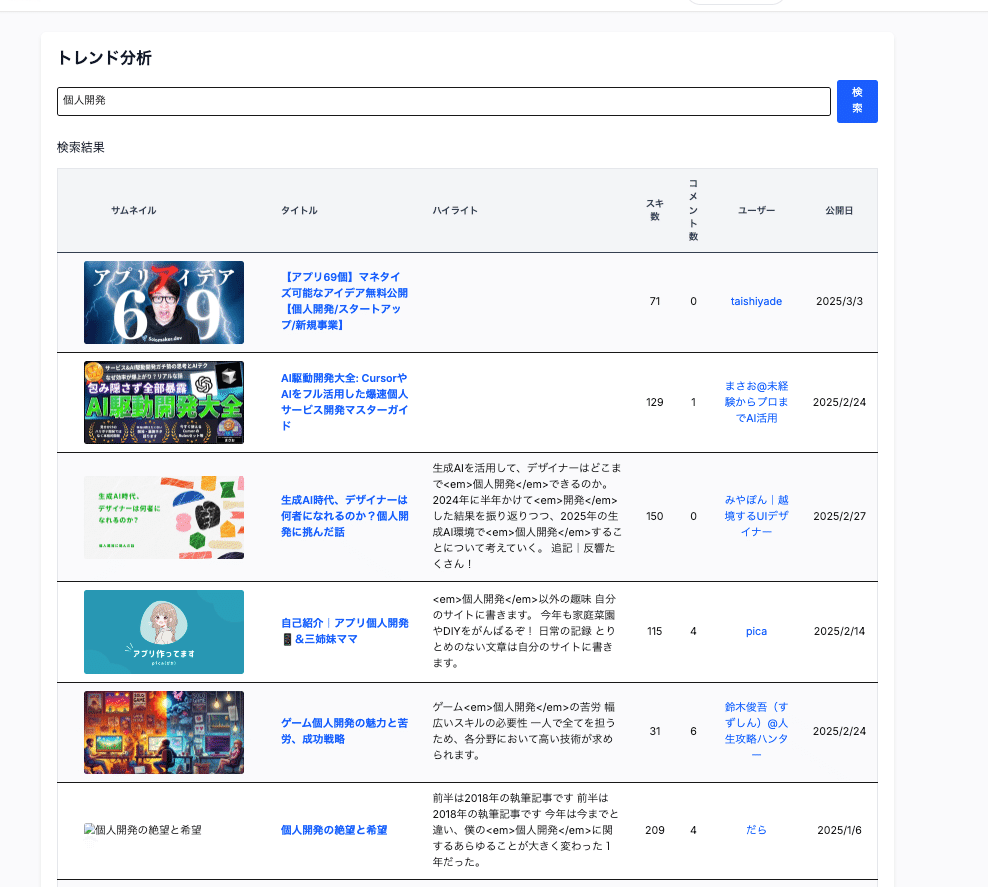Screen dimensions: 988x887
Task: Click the 検索 search button
Action: 857,101
